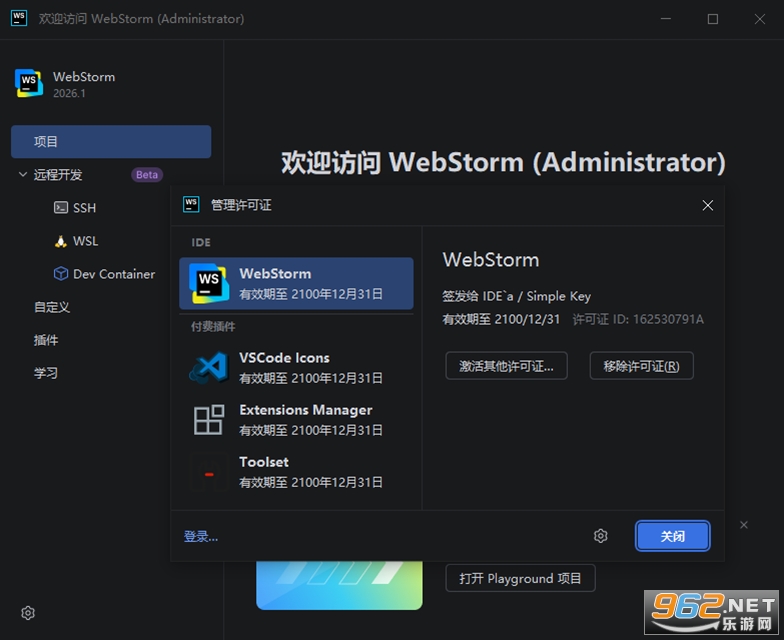The width and height of the screenshot is (784, 640).
Task: Click the blue 关闭 button
Action: coord(672,536)
